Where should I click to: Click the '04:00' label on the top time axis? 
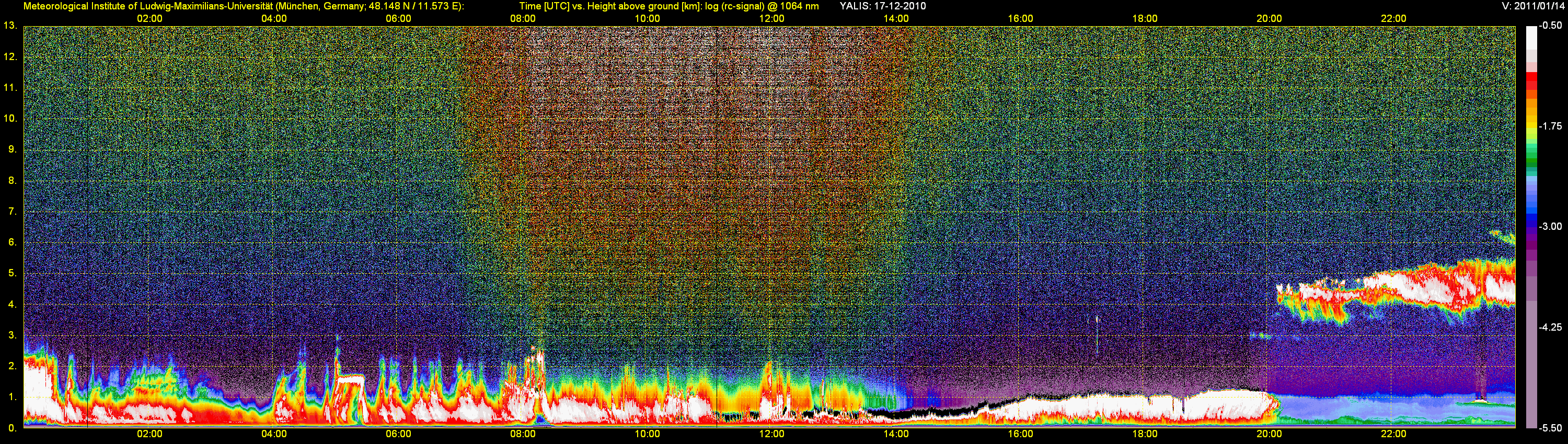point(274,19)
